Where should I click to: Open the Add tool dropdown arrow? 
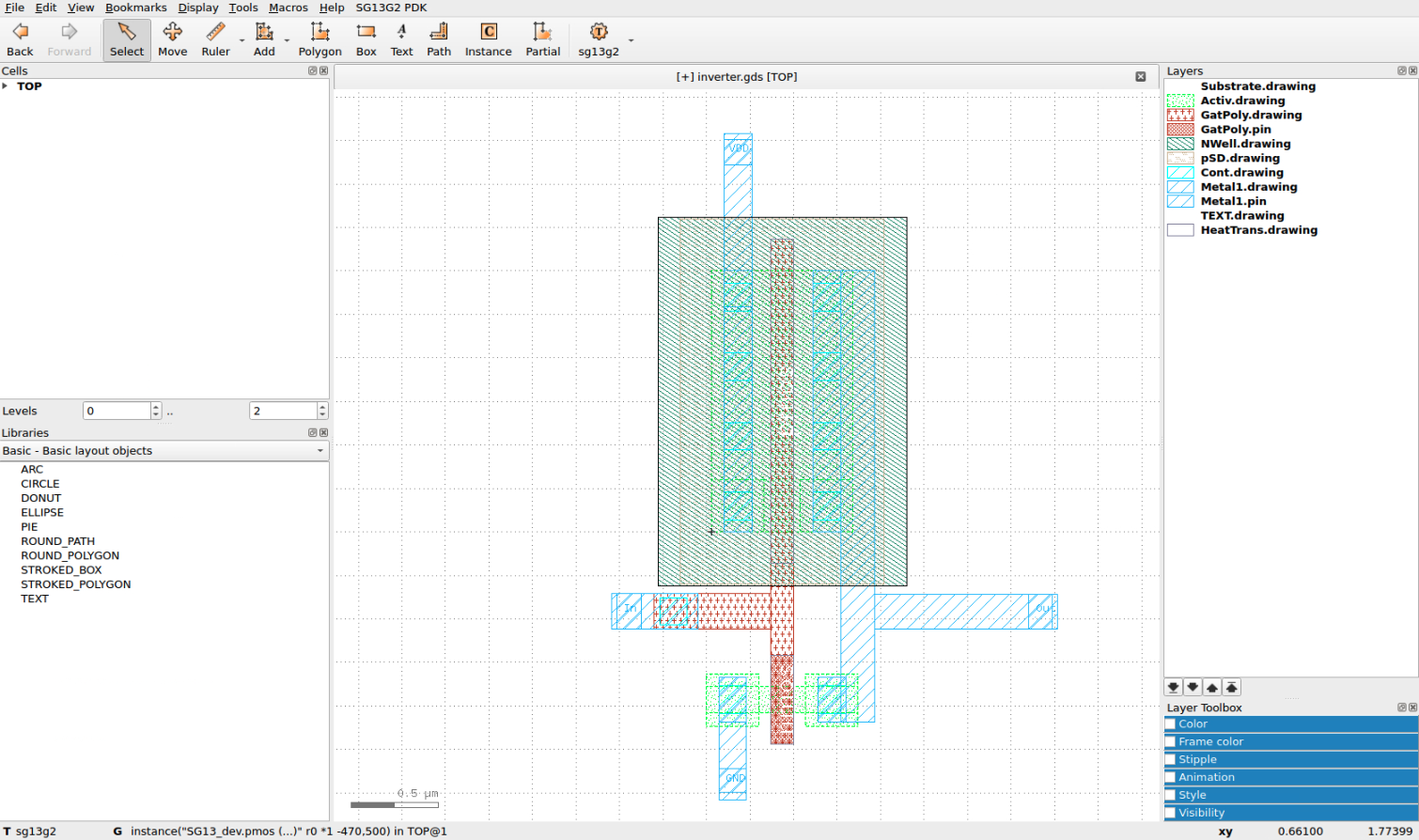pos(286,41)
